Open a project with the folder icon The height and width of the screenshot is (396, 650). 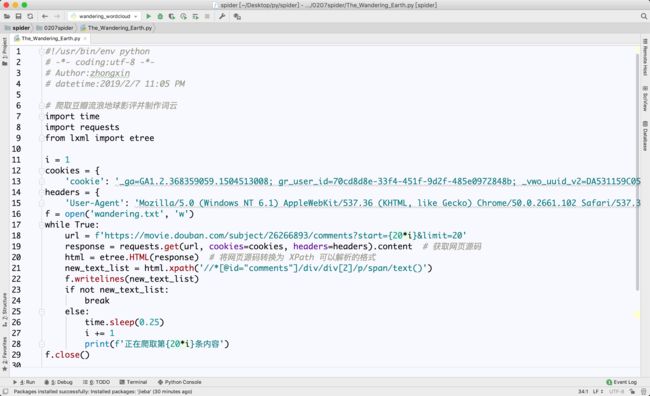tap(7, 16)
